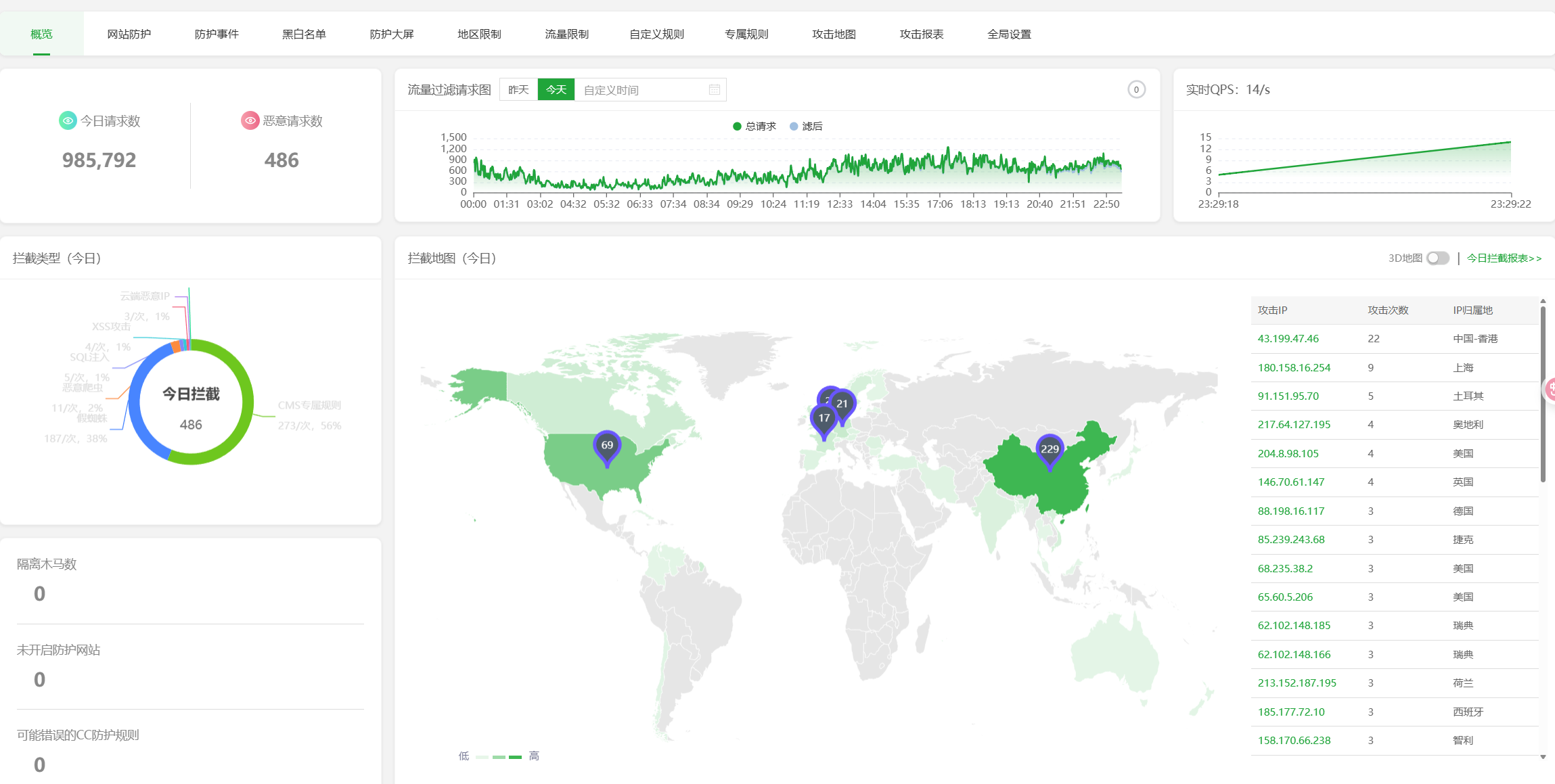Click the scroll-down arrow of IP list

coord(1543,757)
